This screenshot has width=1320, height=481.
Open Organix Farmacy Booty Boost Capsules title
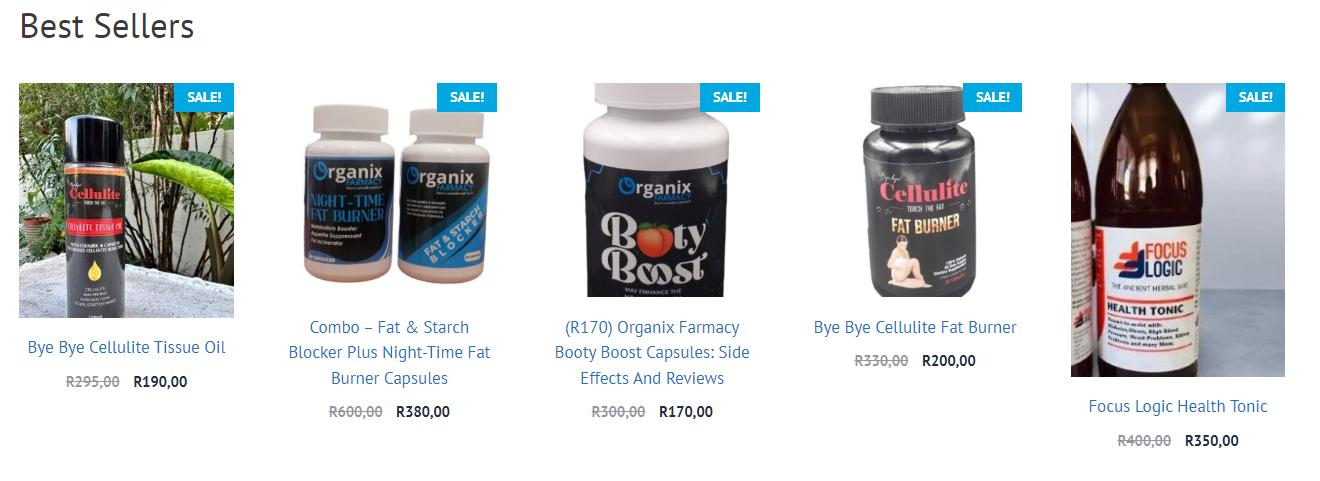pyautogui.click(x=652, y=353)
